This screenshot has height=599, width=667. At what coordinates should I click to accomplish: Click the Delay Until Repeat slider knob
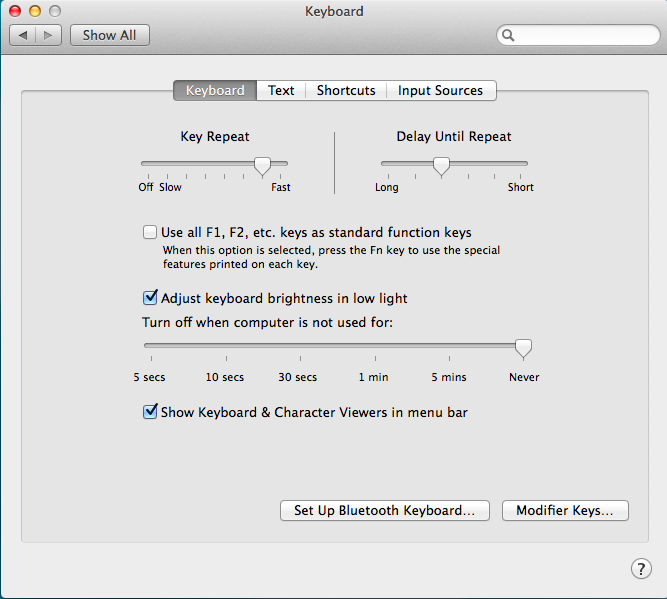440,165
